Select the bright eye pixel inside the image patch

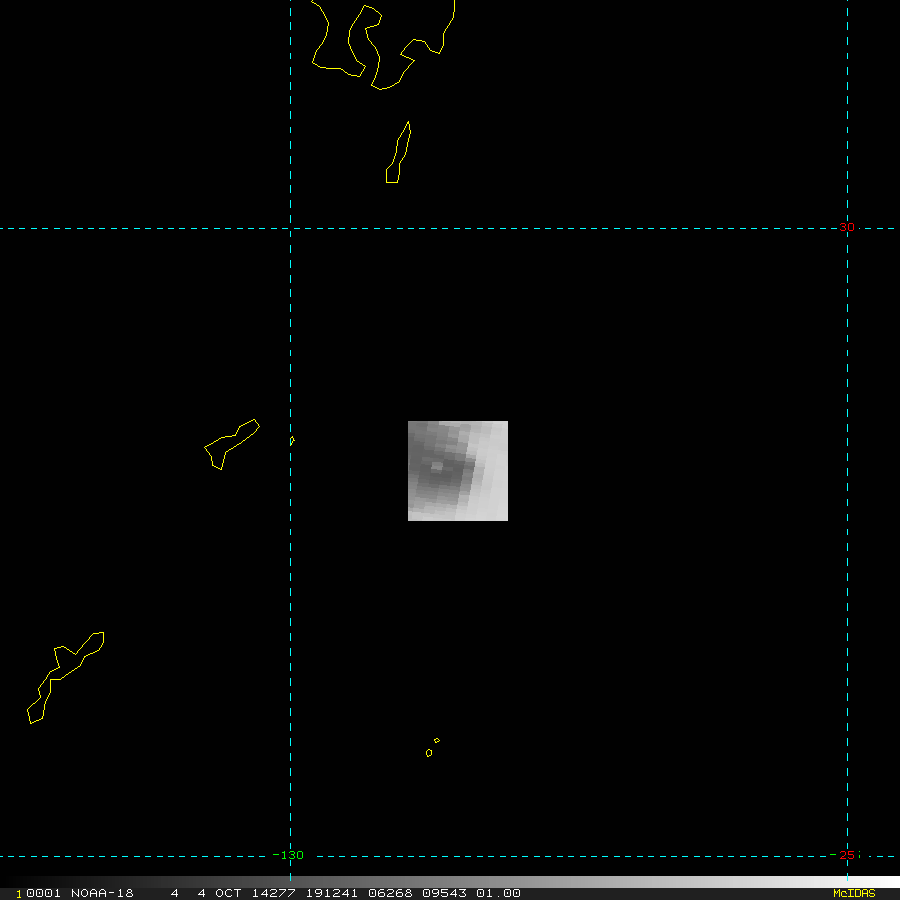437,465
